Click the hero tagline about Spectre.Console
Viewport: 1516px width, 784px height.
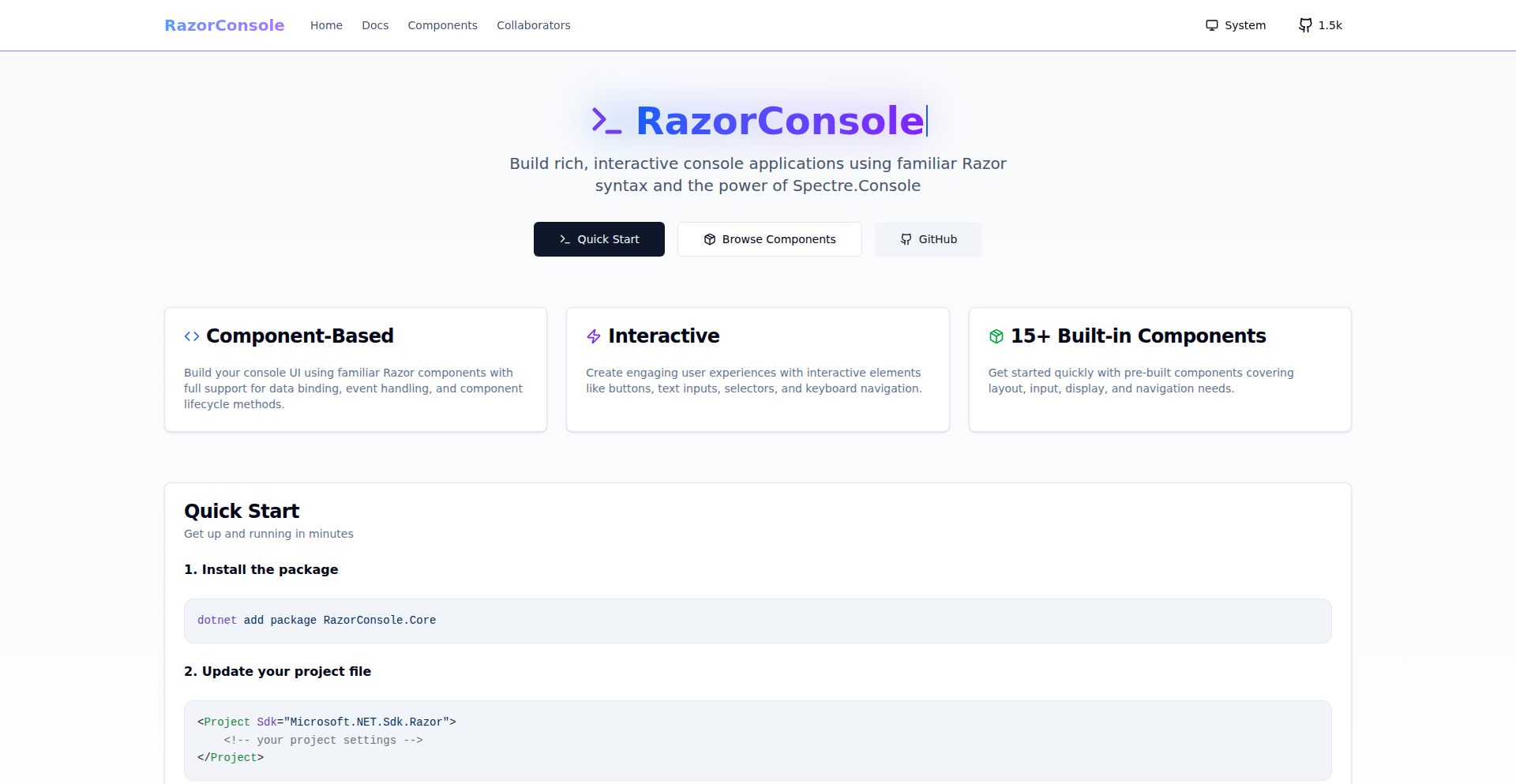(758, 174)
